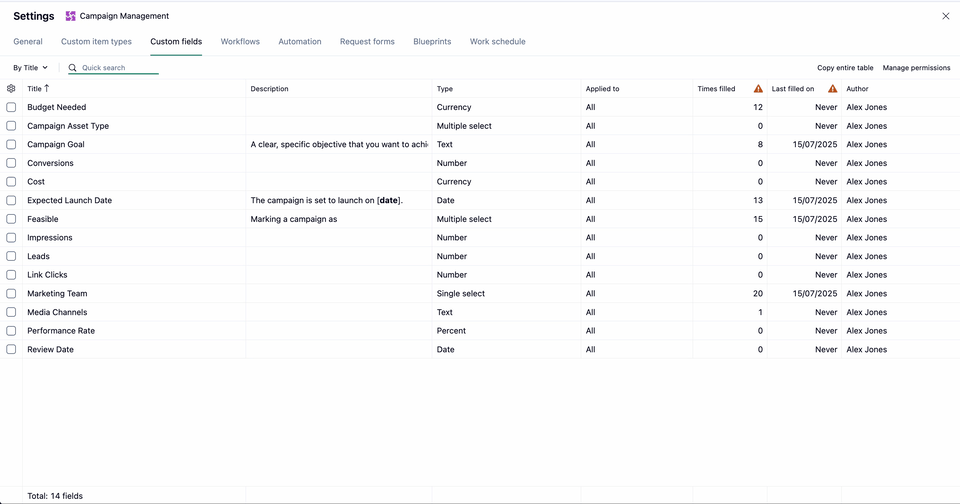
Task: Open the Leads field
Action: click(39, 256)
